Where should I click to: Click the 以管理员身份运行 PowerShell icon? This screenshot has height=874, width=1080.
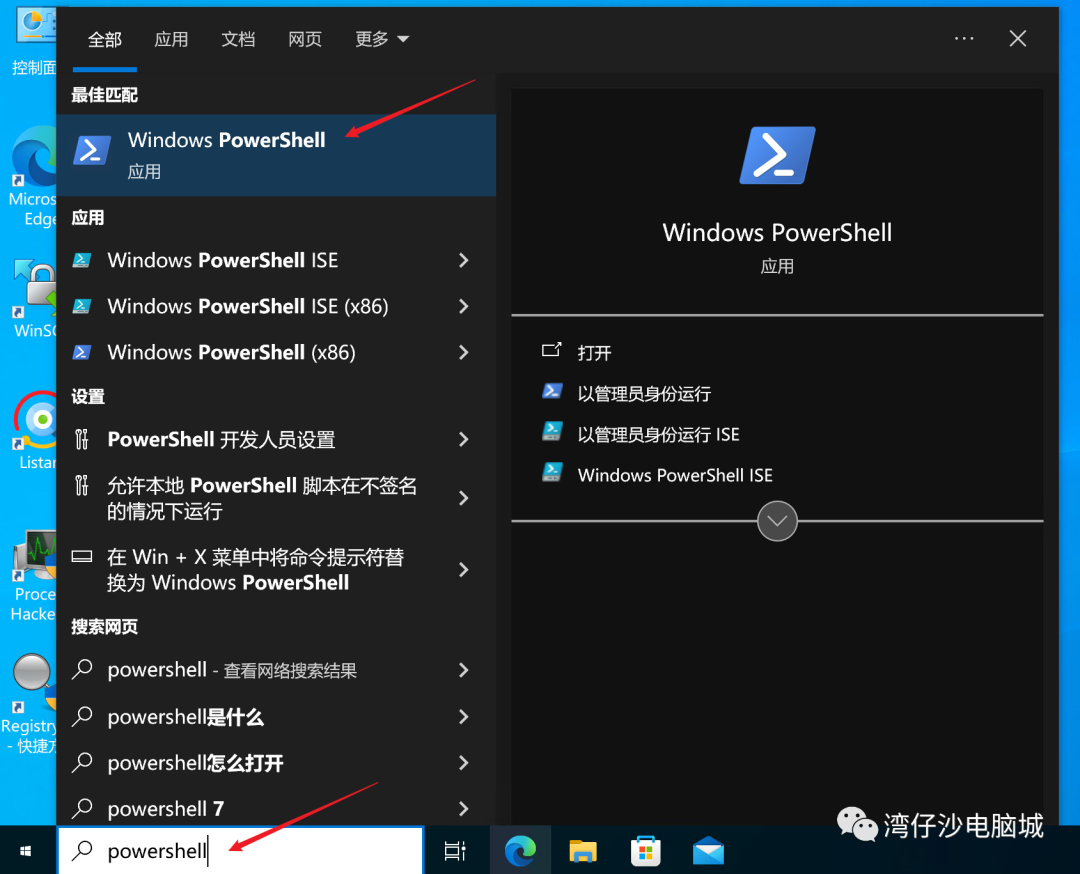[552, 392]
